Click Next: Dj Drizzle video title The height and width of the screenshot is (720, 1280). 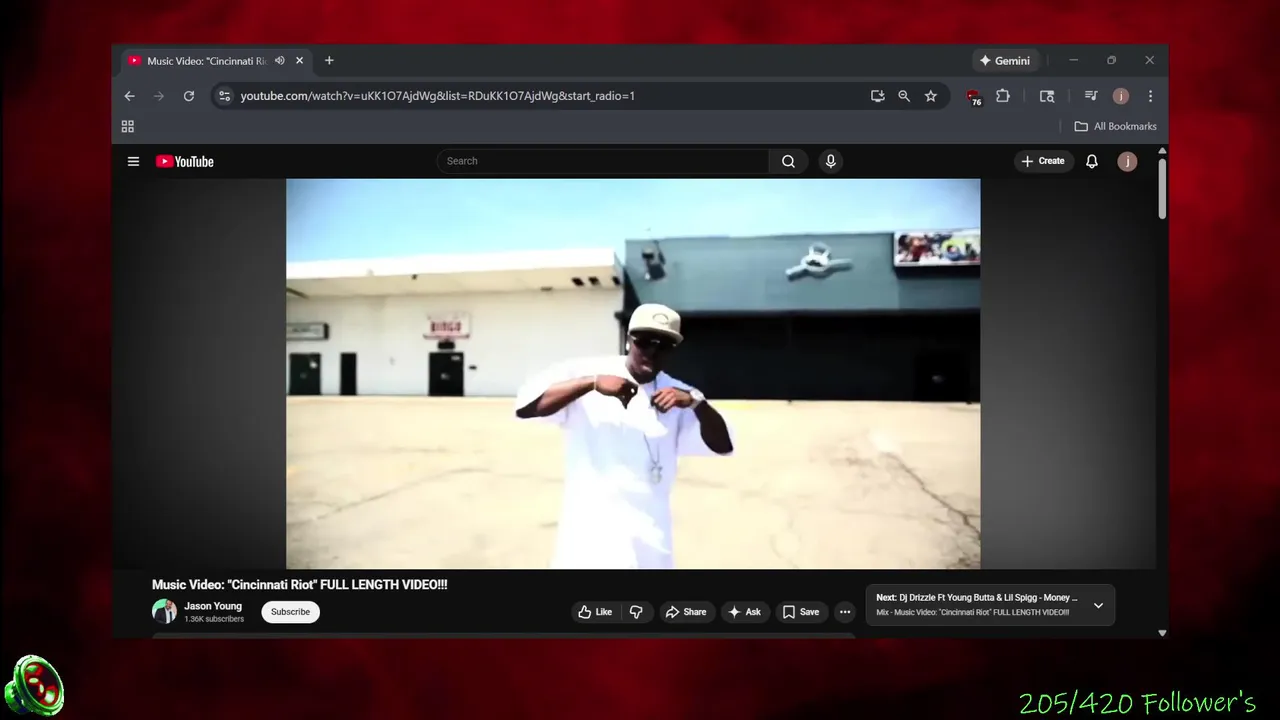click(x=977, y=598)
